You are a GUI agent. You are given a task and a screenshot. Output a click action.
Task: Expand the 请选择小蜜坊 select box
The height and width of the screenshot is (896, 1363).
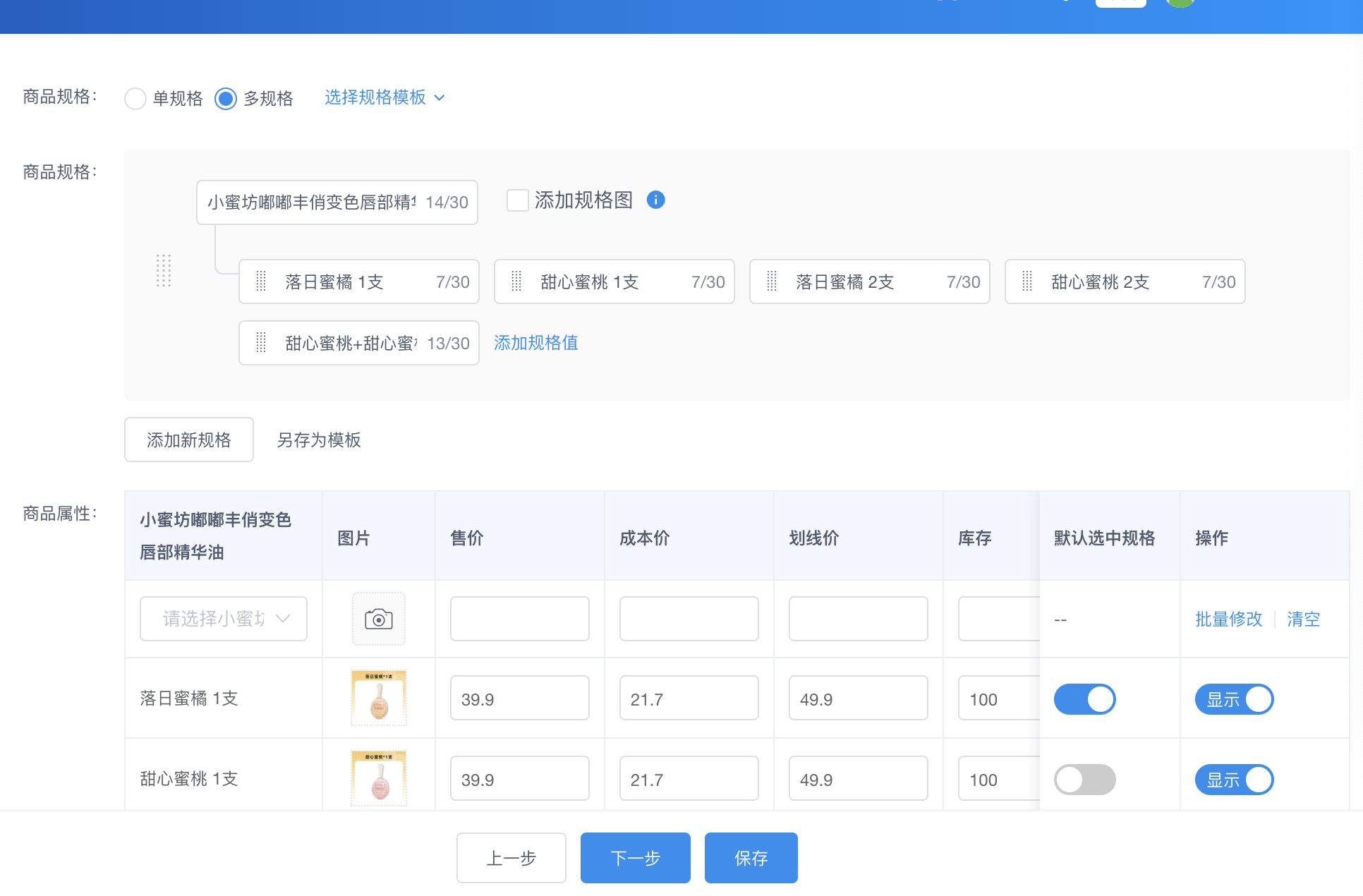224,619
